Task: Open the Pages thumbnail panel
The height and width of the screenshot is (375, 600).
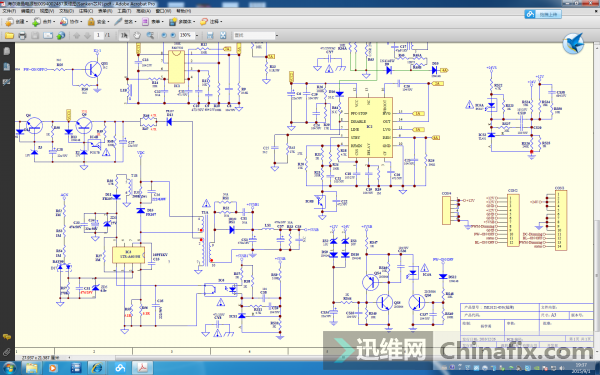Action: [7, 51]
